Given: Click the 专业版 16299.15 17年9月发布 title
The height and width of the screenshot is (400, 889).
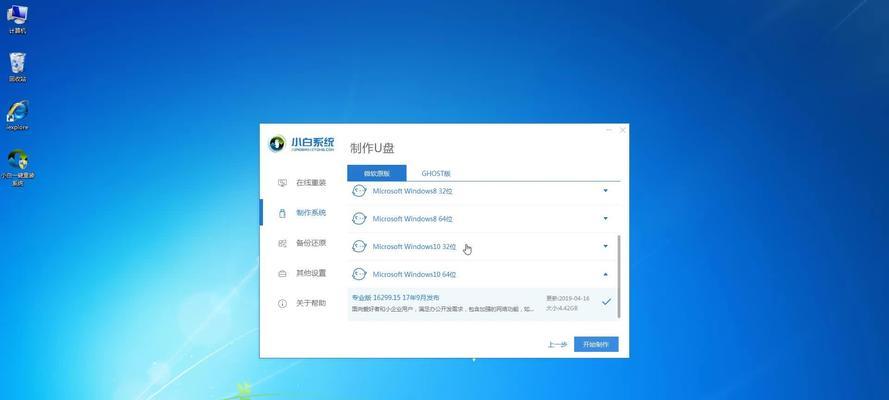Looking at the screenshot, I should click(x=395, y=297).
